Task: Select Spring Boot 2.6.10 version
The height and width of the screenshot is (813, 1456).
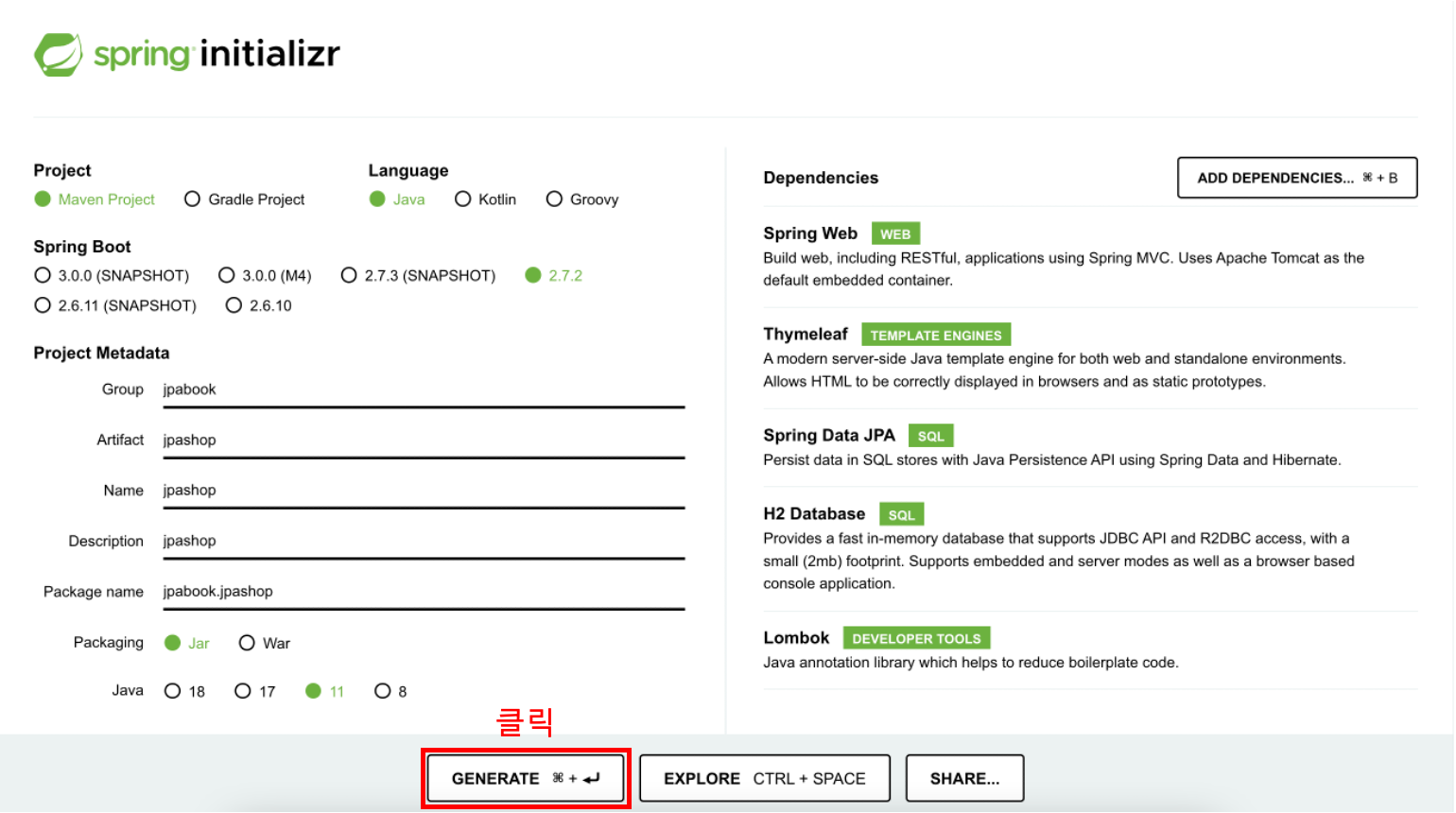Action: click(234, 305)
